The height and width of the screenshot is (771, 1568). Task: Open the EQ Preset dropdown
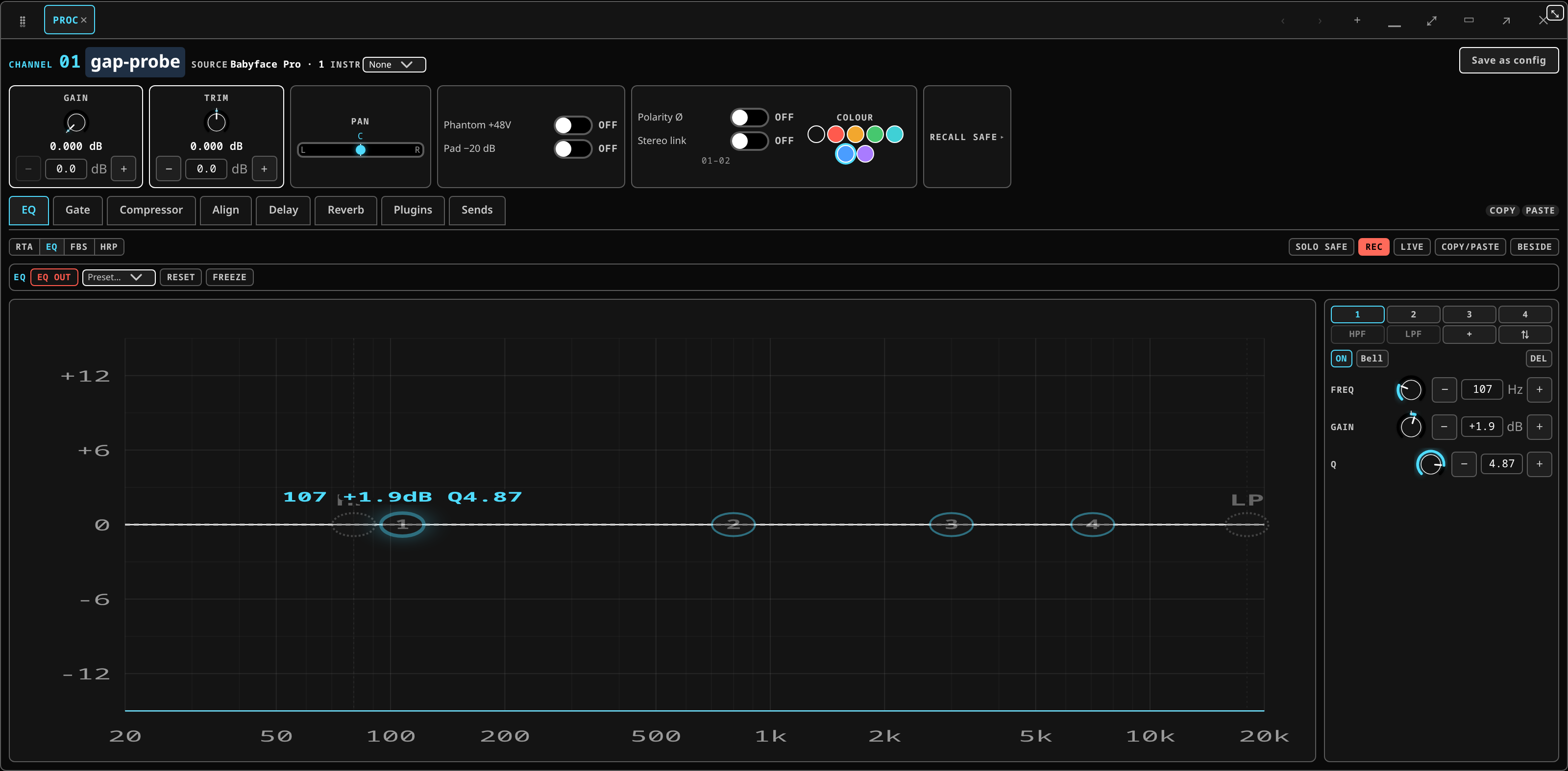pyautogui.click(x=119, y=277)
